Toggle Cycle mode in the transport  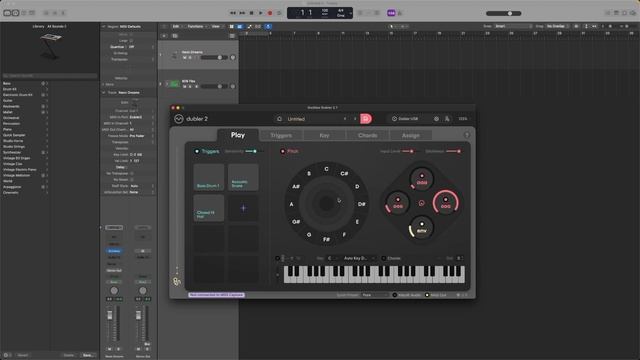pyautogui.click(x=279, y=13)
